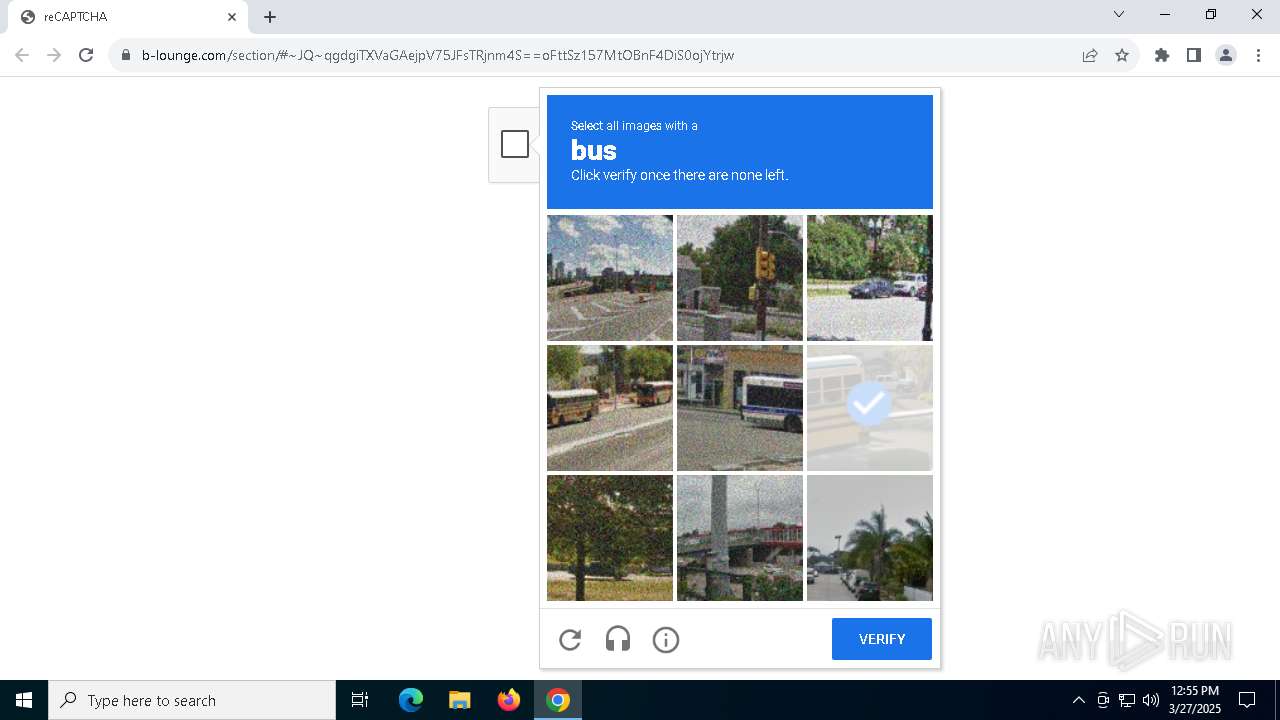Reload the current browser page
This screenshot has width=1280, height=720.
click(86, 55)
